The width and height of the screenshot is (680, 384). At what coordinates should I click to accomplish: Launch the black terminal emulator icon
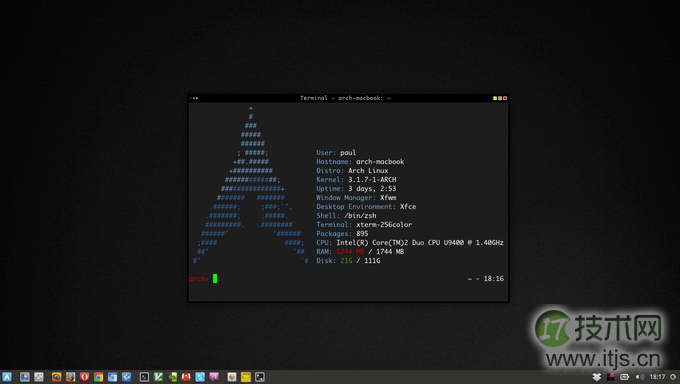pos(144,377)
